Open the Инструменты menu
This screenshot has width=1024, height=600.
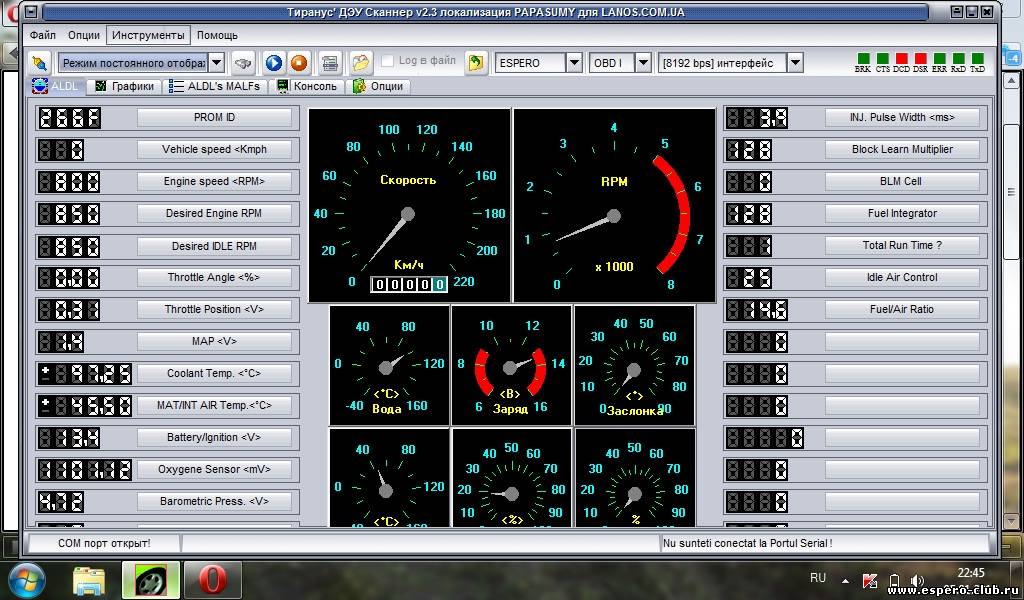(148, 35)
